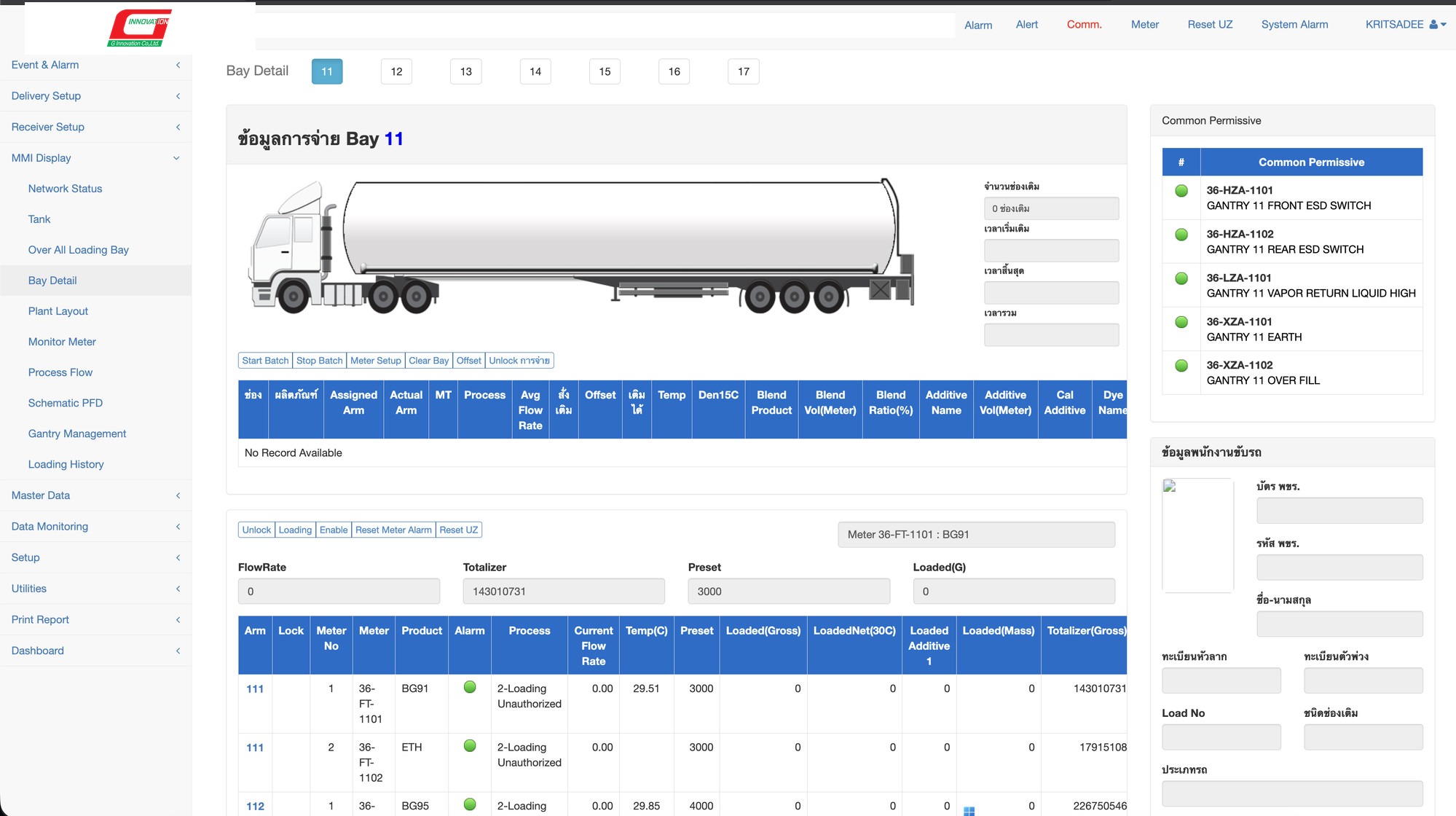Click the Reset Meter Alarm button
1456x816 pixels.
click(x=393, y=530)
